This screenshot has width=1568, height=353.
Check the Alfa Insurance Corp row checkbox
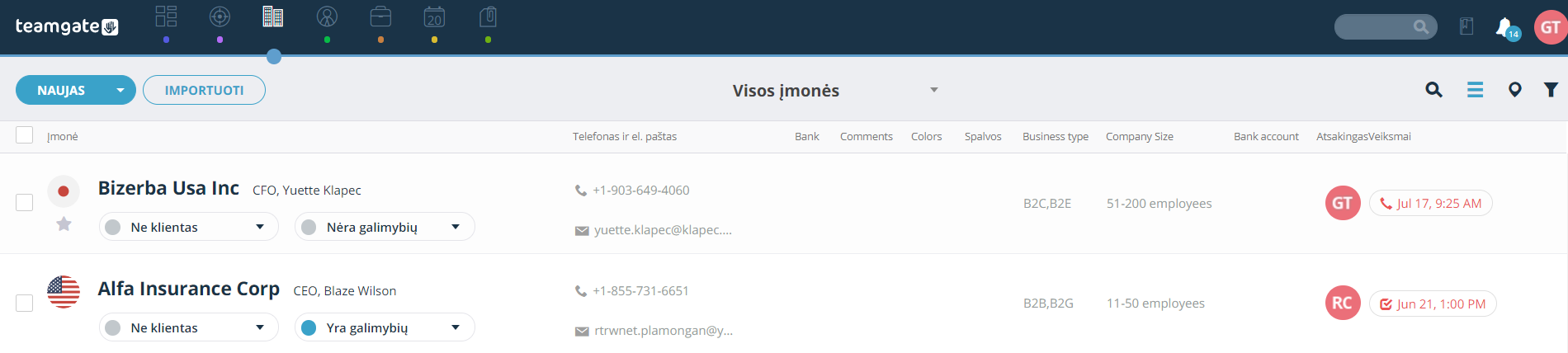click(25, 304)
